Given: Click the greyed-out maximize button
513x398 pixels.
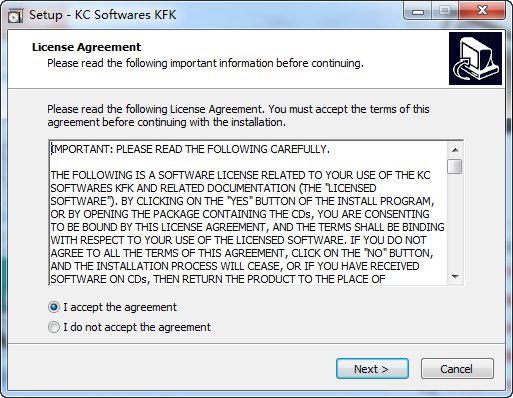Looking at the screenshot, I should click(x=445, y=11).
